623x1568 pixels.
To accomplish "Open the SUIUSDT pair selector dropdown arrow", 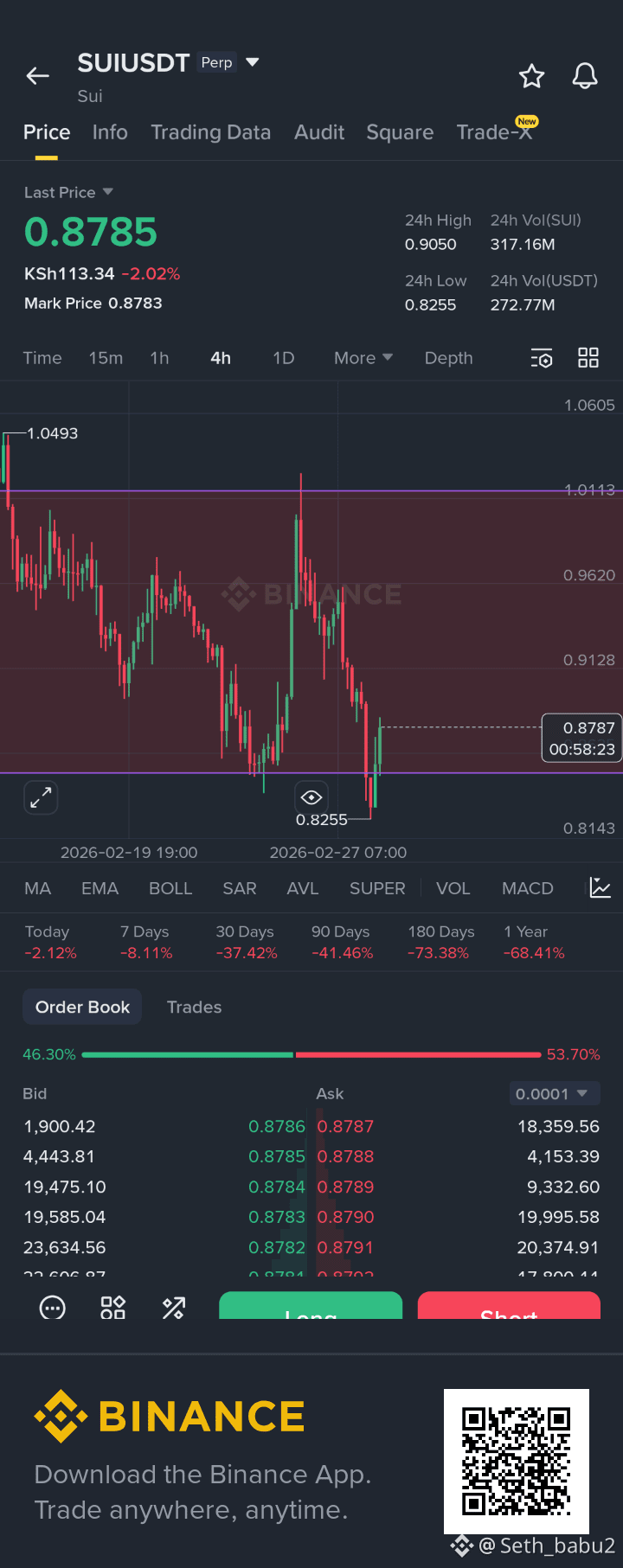I will click(253, 62).
